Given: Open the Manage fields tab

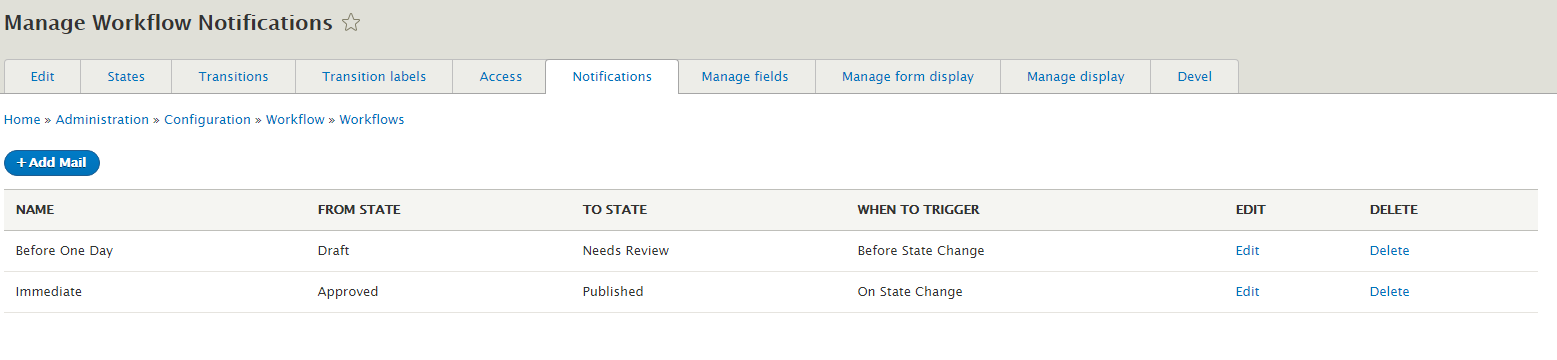Looking at the screenshot, I should click(745, 77).
